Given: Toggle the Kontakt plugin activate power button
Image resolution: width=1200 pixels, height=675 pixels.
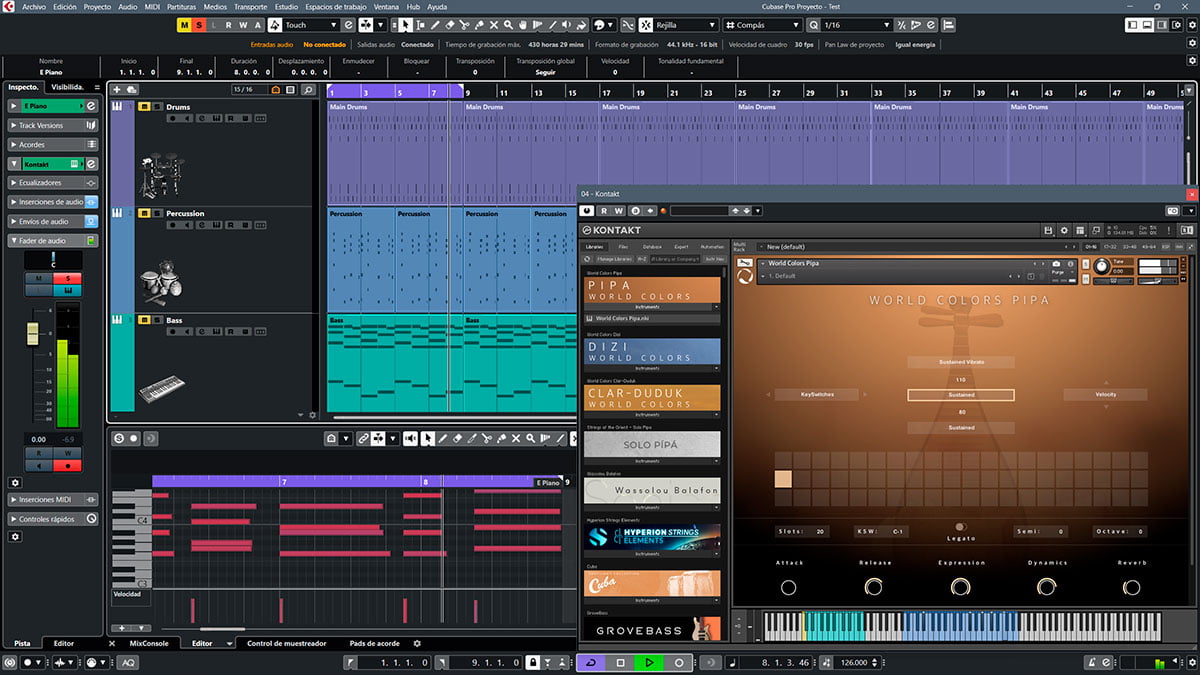Looking at the screenshot, I should point(587,211).
